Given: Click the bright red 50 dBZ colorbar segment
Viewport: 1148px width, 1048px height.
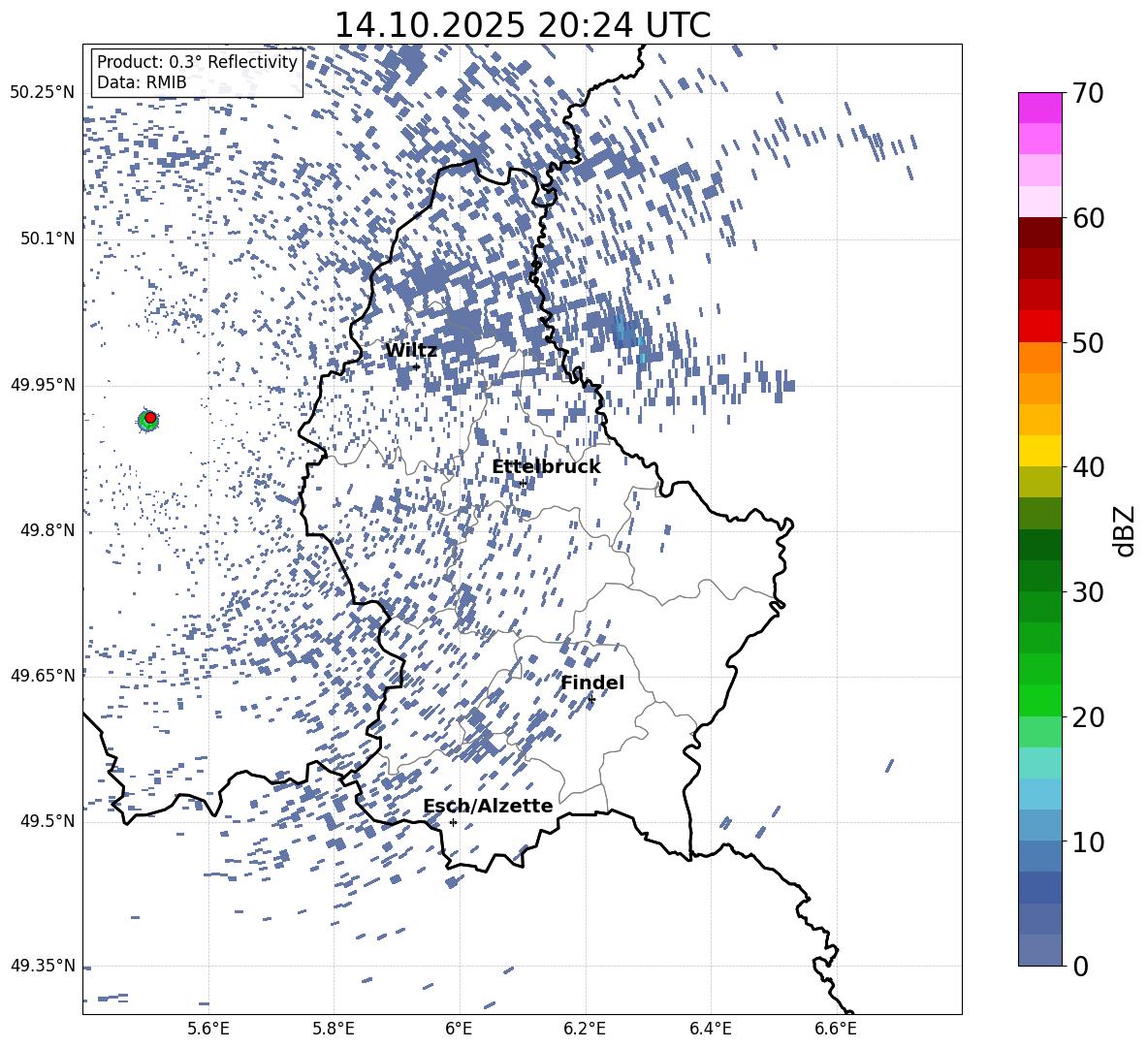Looking at the screenshot, I should [x=1040, y=327].
